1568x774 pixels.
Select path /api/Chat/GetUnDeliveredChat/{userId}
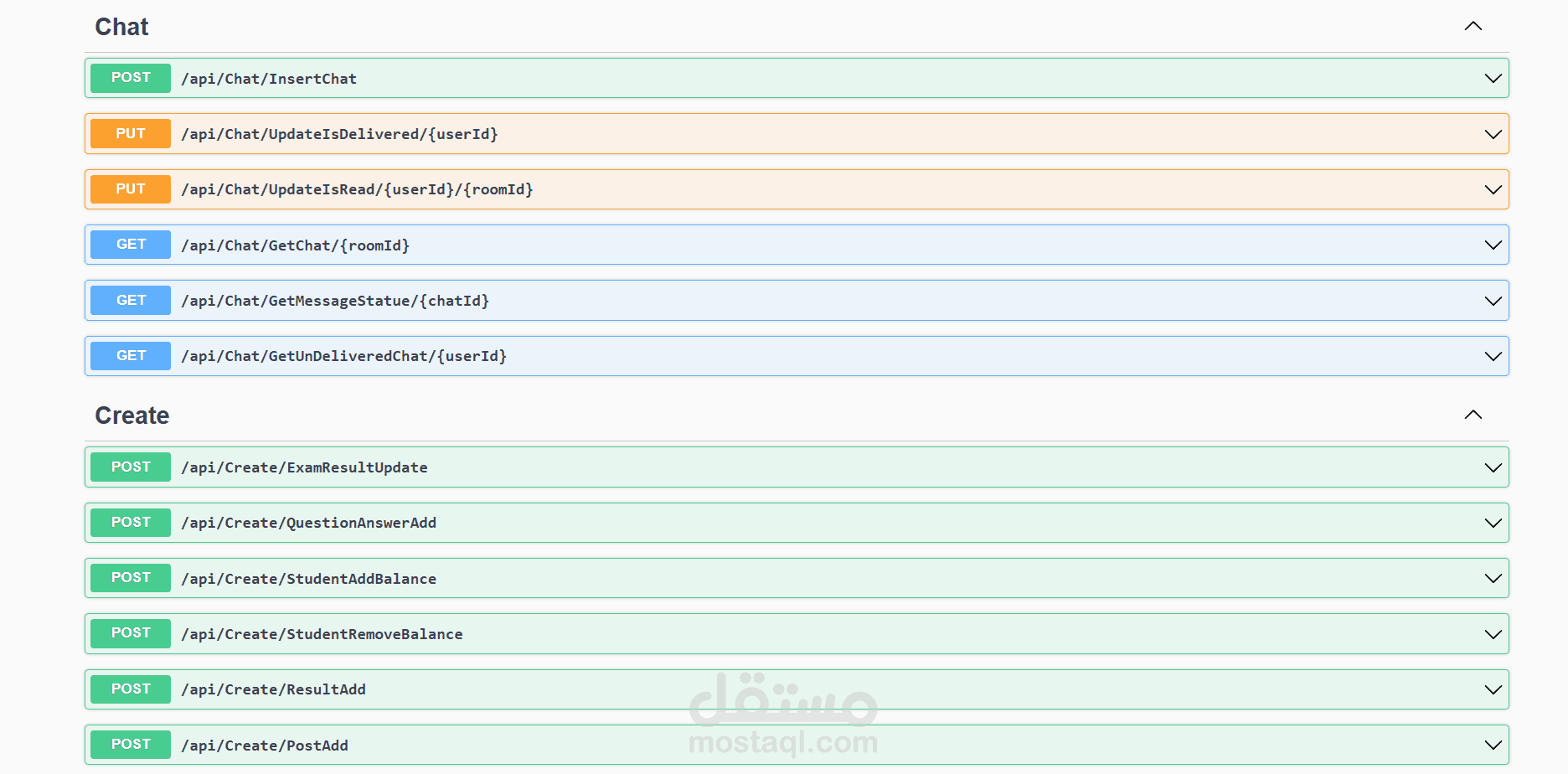point(344,356)
